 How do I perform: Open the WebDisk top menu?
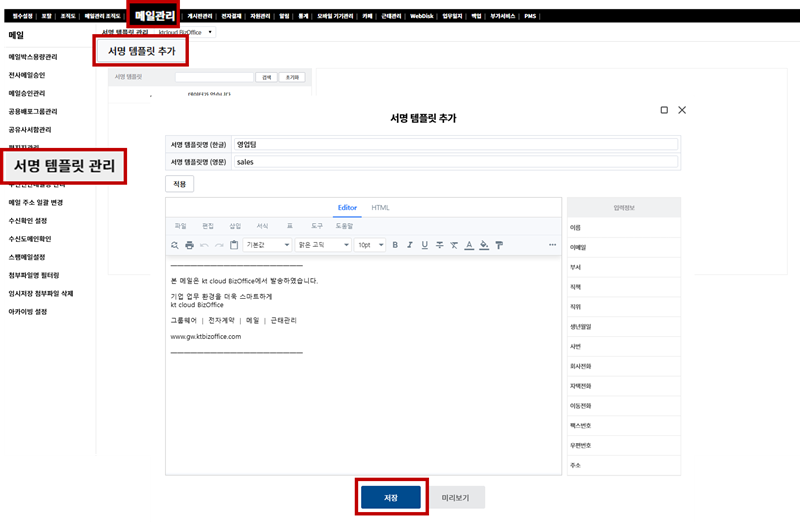[421, 16]
